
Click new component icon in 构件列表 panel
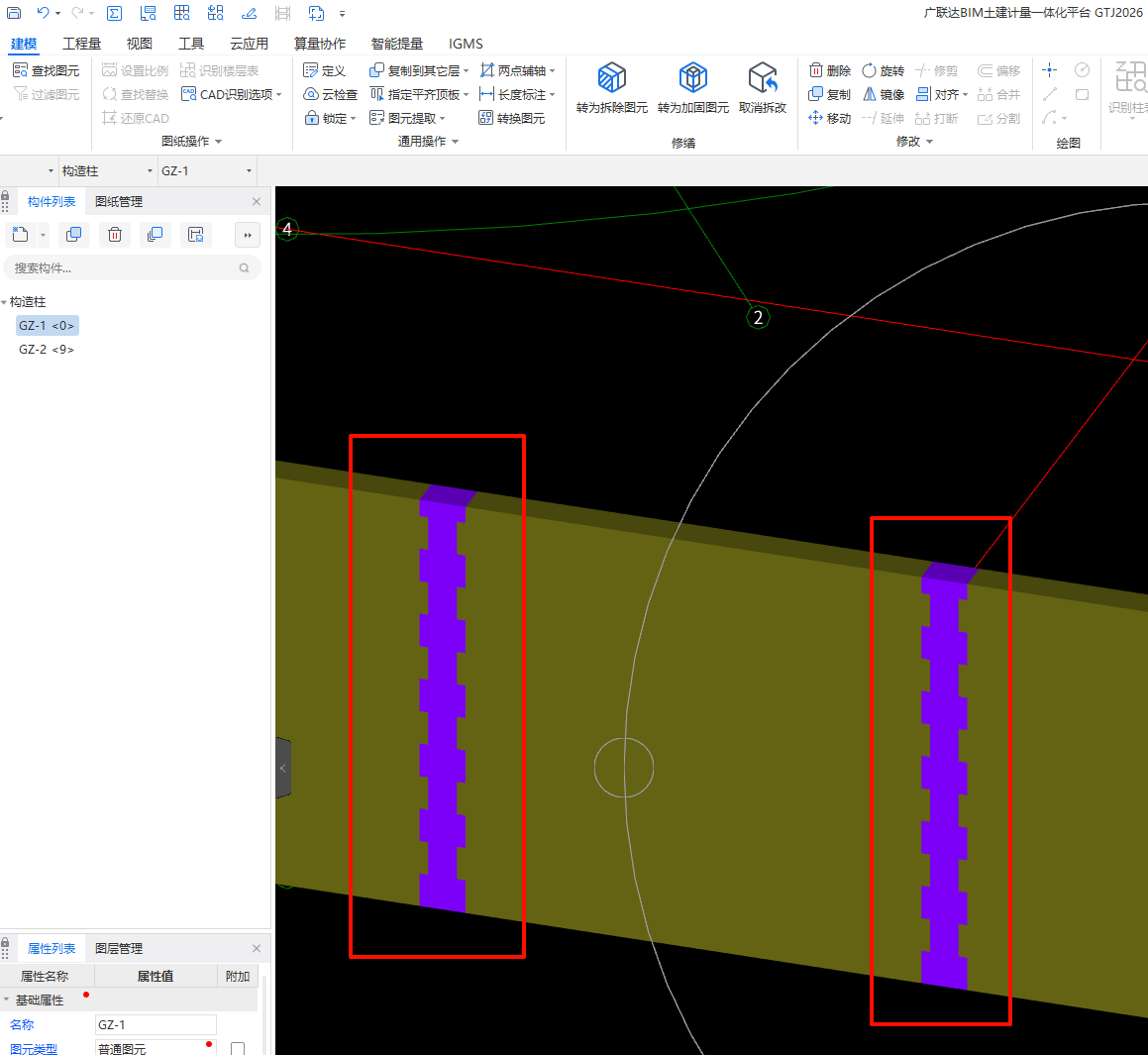click(21, 235)
